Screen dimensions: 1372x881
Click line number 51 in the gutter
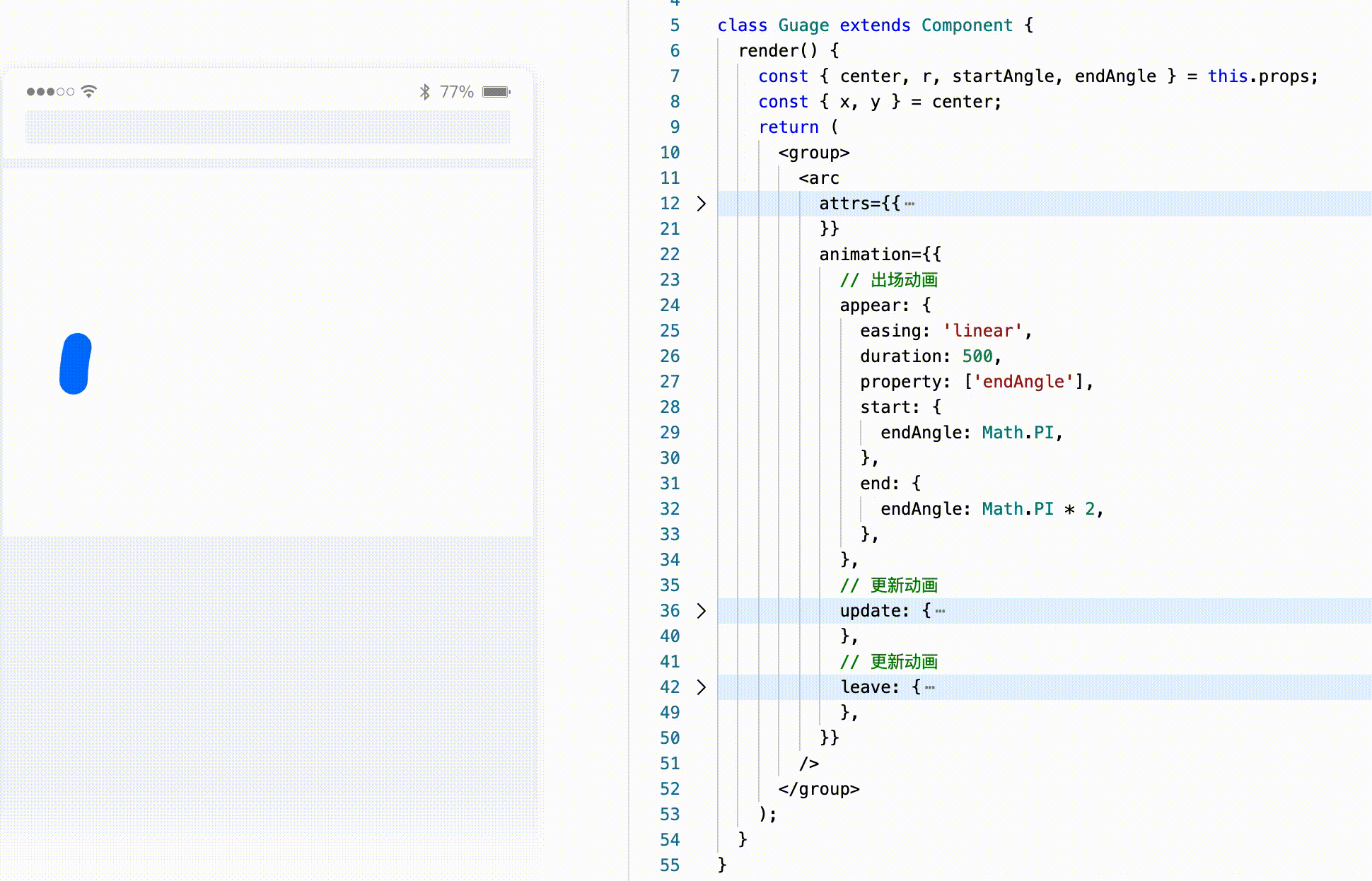coord(669,764)
